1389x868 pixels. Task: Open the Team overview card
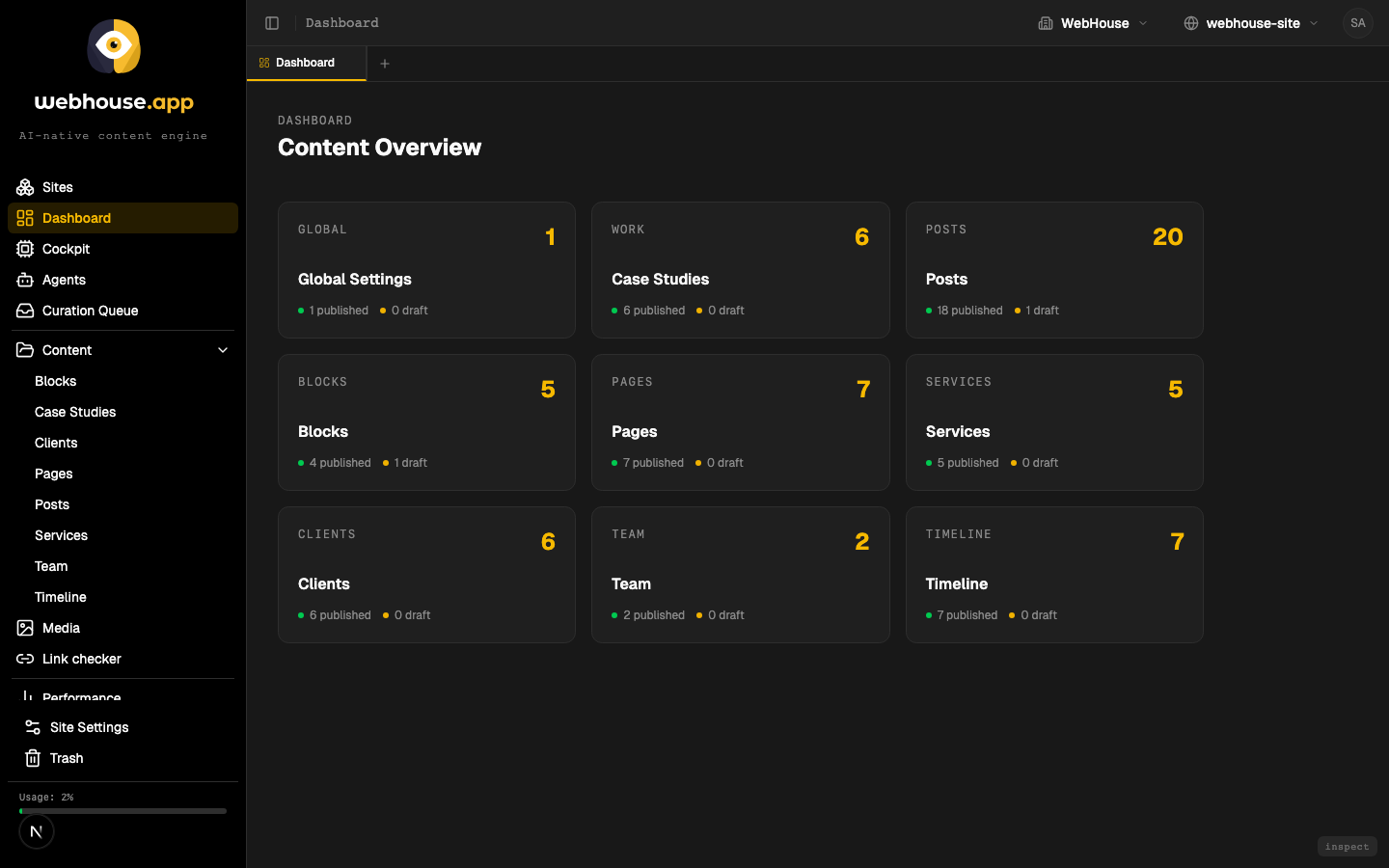pyautogui.click(x=740, y=575)
